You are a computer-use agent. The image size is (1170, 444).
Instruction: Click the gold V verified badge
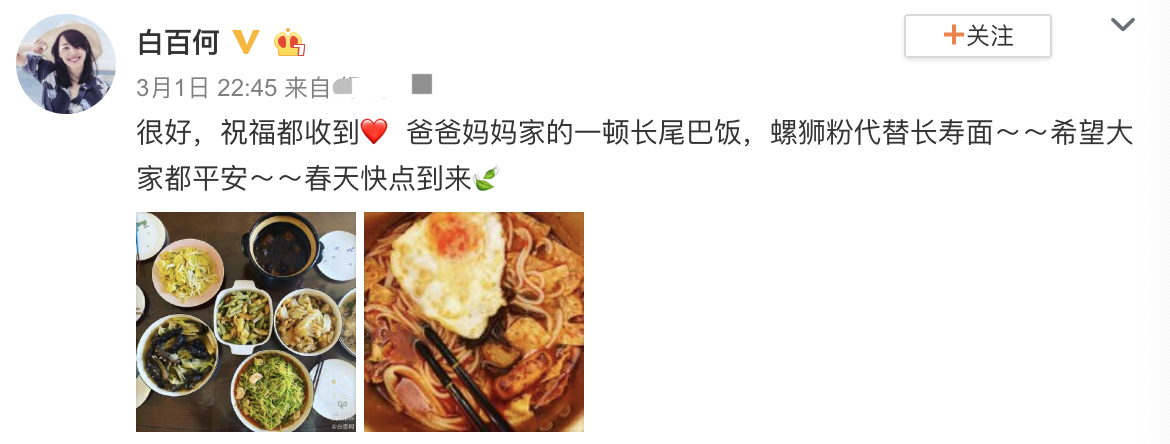(245, 42)
